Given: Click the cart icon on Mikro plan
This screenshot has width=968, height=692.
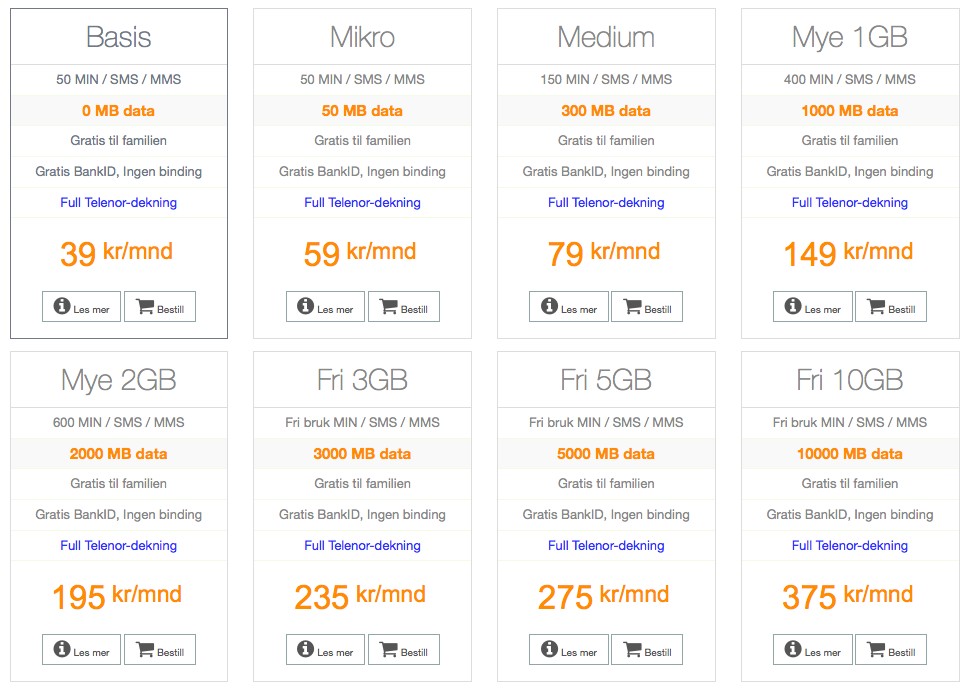Looking at the screenshot, I should pyautogui.click(x=388, y=306).
